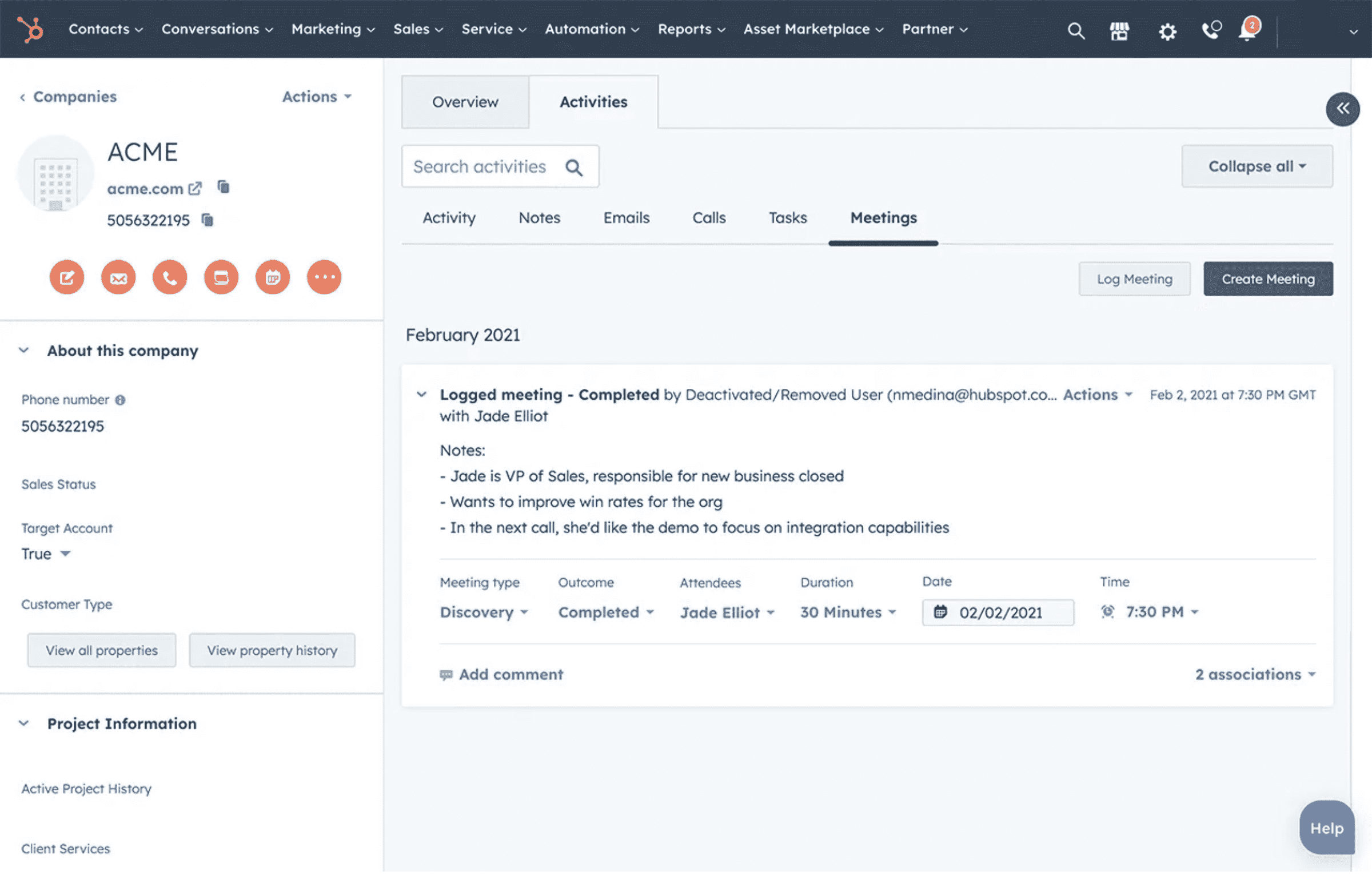Click the Search activities input field

500,166
